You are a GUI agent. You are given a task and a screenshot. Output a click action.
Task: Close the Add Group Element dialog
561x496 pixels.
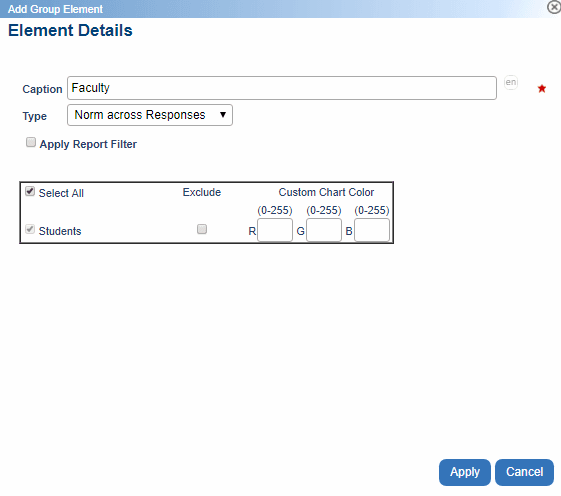pyautogui.click(x=554, y=7)
